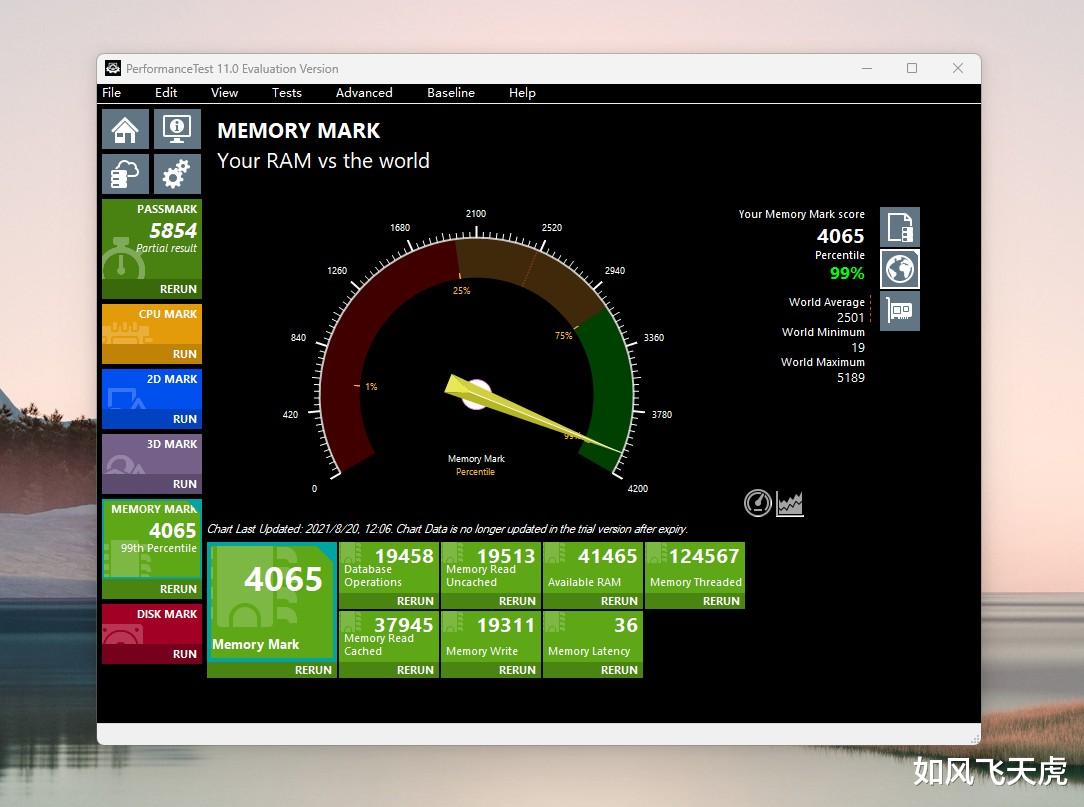
Task: Rerun the Database Operations test
Action: tap(415, 601)
